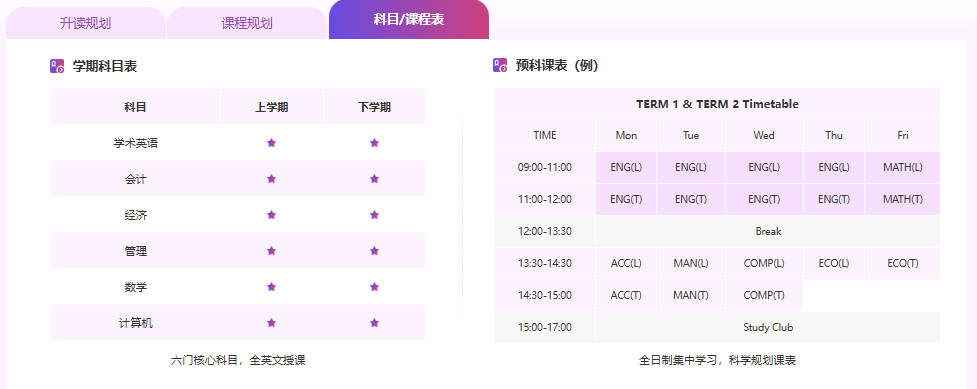Click the ECO(L) cell
The width and height of the screenshot is (977, 389).
coord(834,263)
